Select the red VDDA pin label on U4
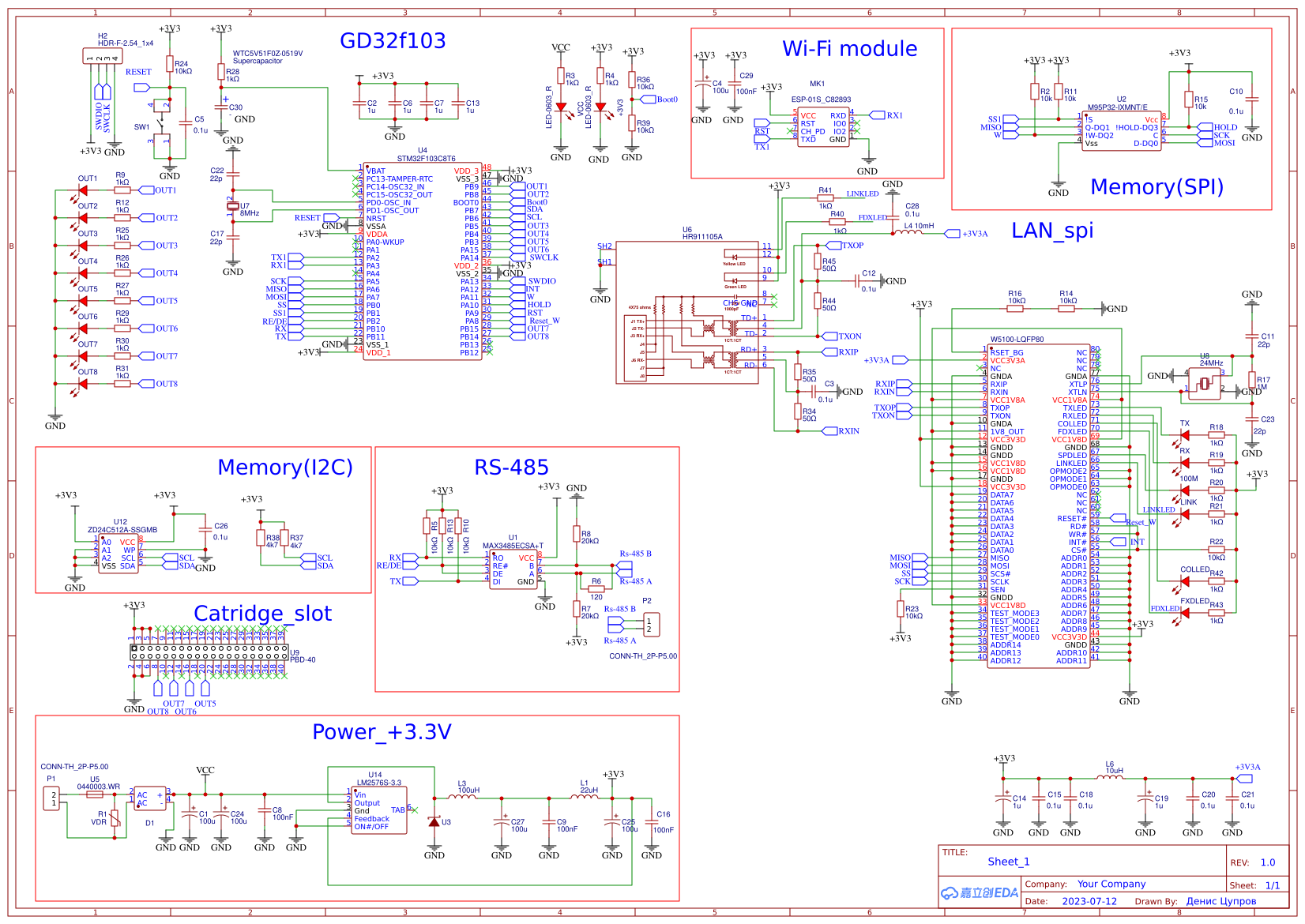Viewport: 1305px width, 924px height. click(378, 234)
